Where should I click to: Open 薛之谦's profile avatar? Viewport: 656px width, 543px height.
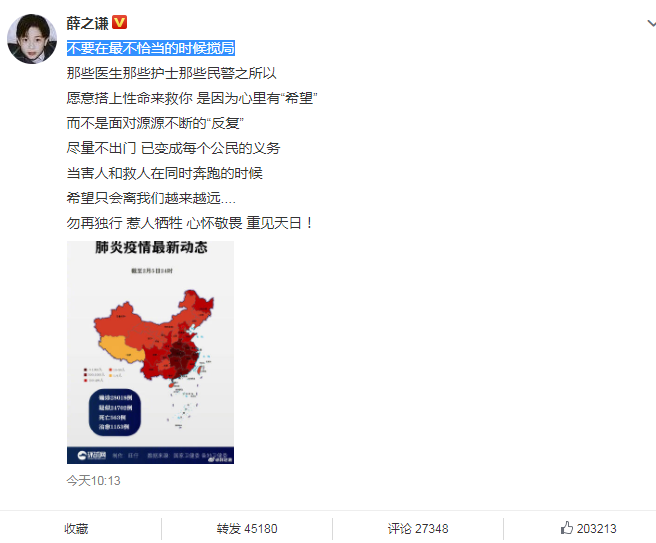32,38
